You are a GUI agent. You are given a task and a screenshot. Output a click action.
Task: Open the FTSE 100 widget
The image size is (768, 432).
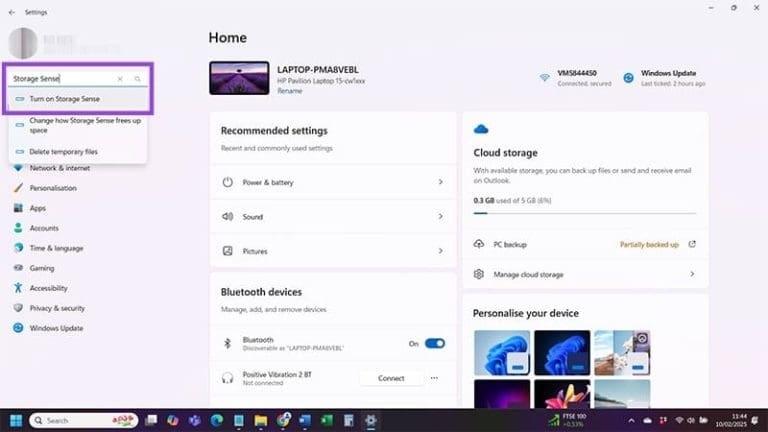coord(569,420)
